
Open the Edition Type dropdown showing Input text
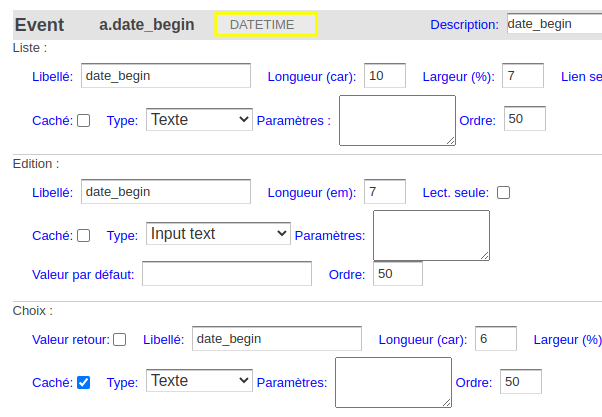(x=218, y=233)
